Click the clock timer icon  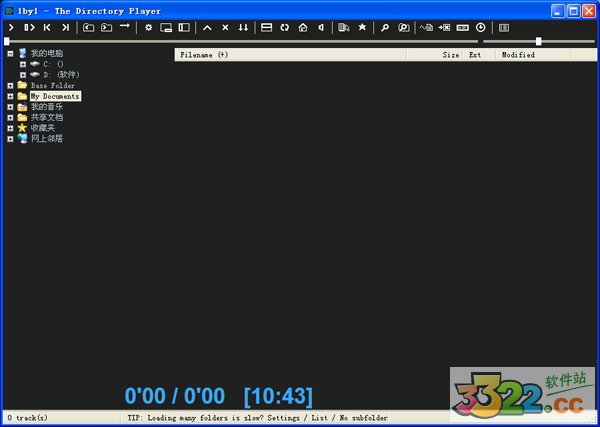pos(481,28)
